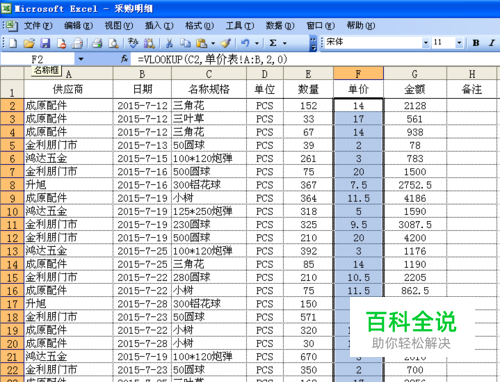Viewport: 500px width, 382px height.
Task: Select header cell 名称规格
Action: (209, 89)
